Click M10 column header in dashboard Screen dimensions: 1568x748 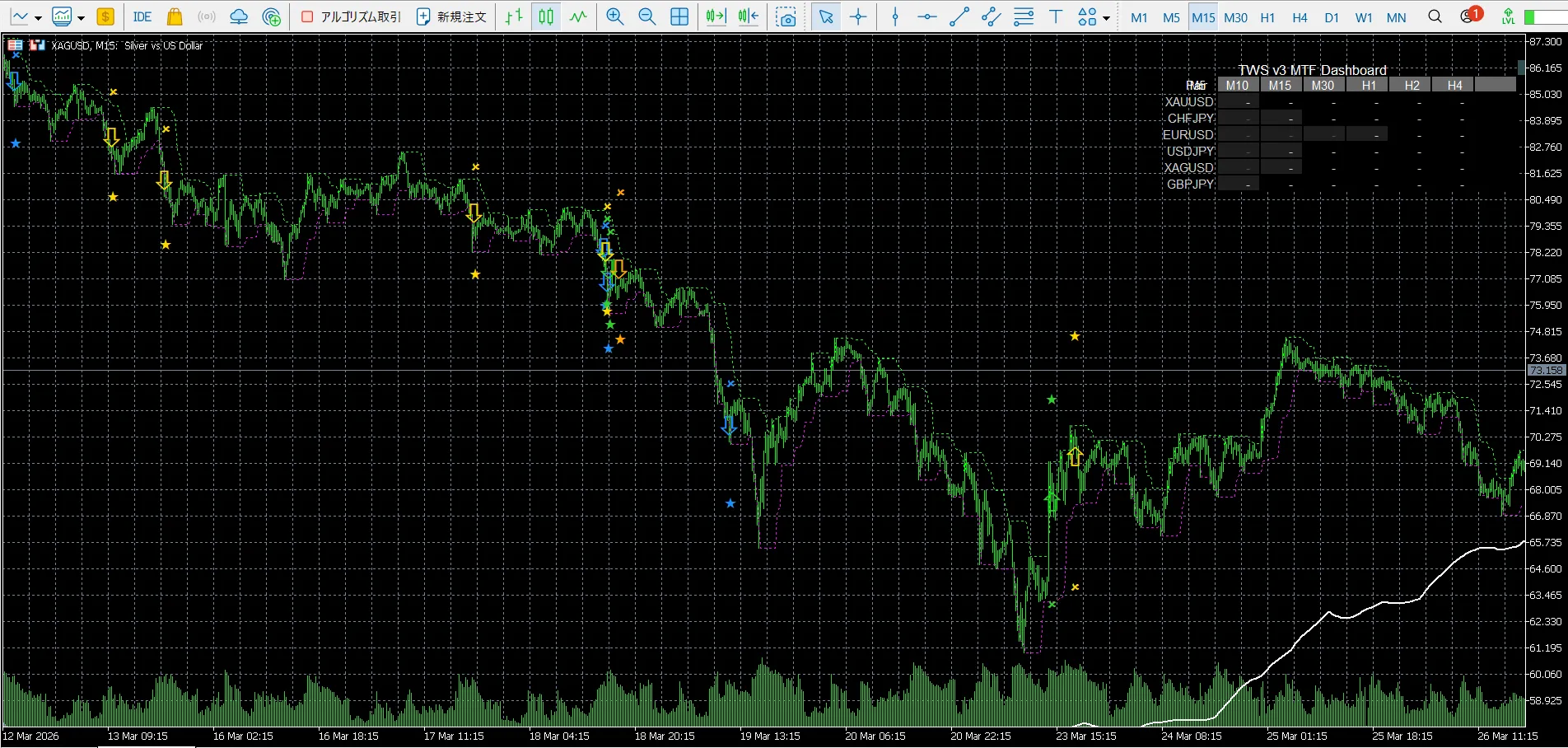(x=1237, y=85)
